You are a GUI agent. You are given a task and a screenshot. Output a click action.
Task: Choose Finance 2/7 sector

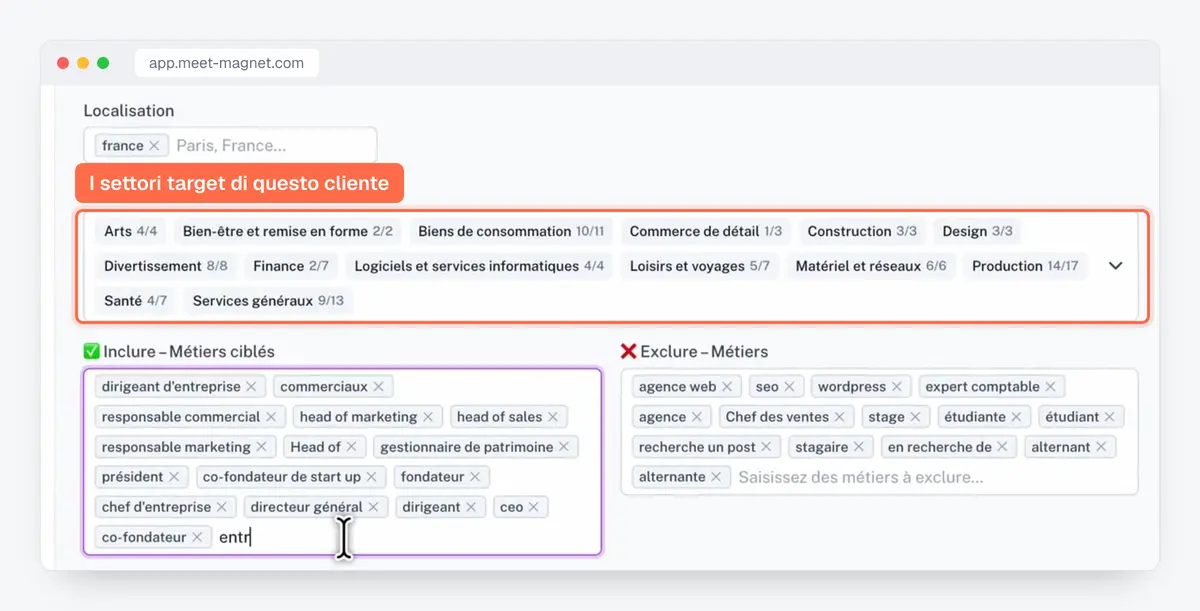pos(291,266)
